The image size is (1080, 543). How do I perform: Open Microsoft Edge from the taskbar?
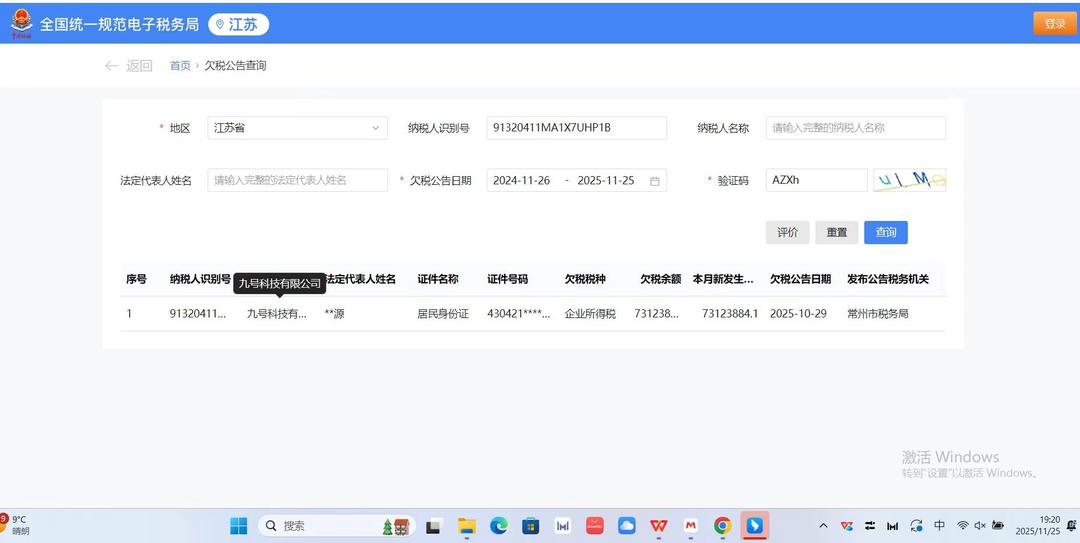coord(498,526)
